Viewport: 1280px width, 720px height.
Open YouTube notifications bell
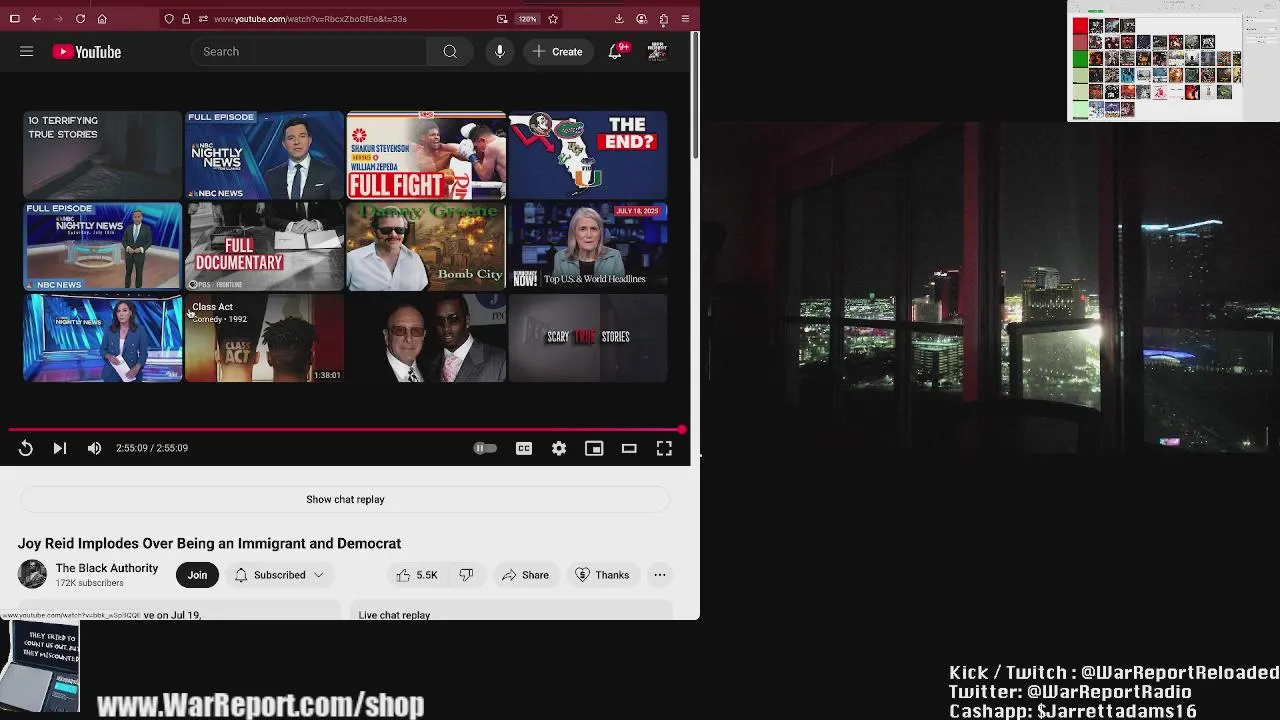tap(616, 51)
